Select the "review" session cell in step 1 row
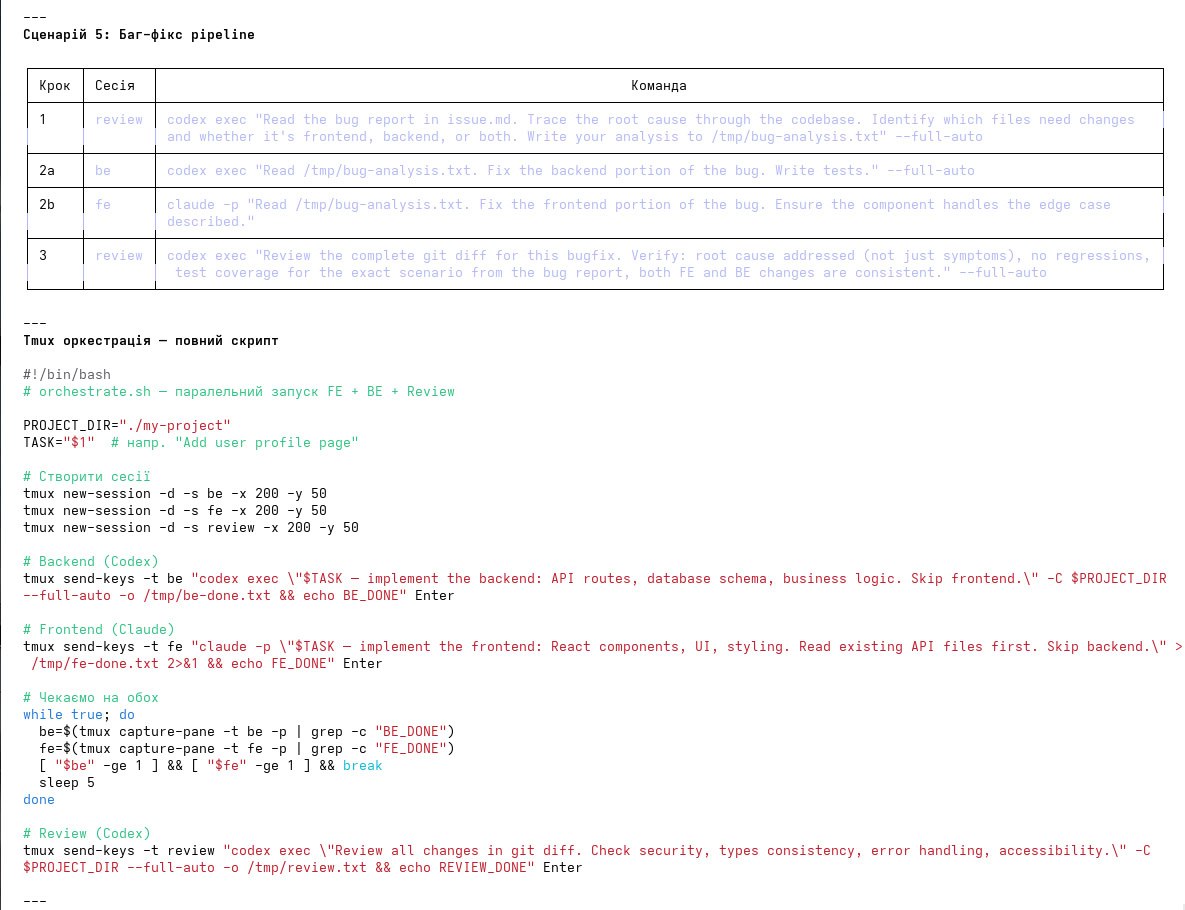Viewport: 1185px width, 910px height. point(119,120)
